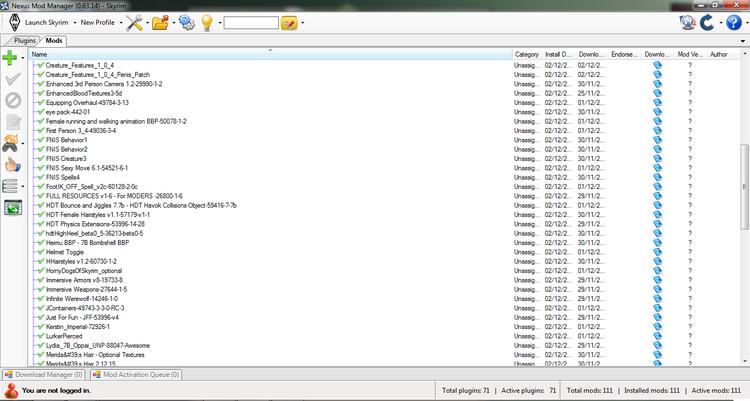Click download icon for First Person 3_4 row
The height and width of the screenshot is (401, 750).
click(x=657, y=130)
